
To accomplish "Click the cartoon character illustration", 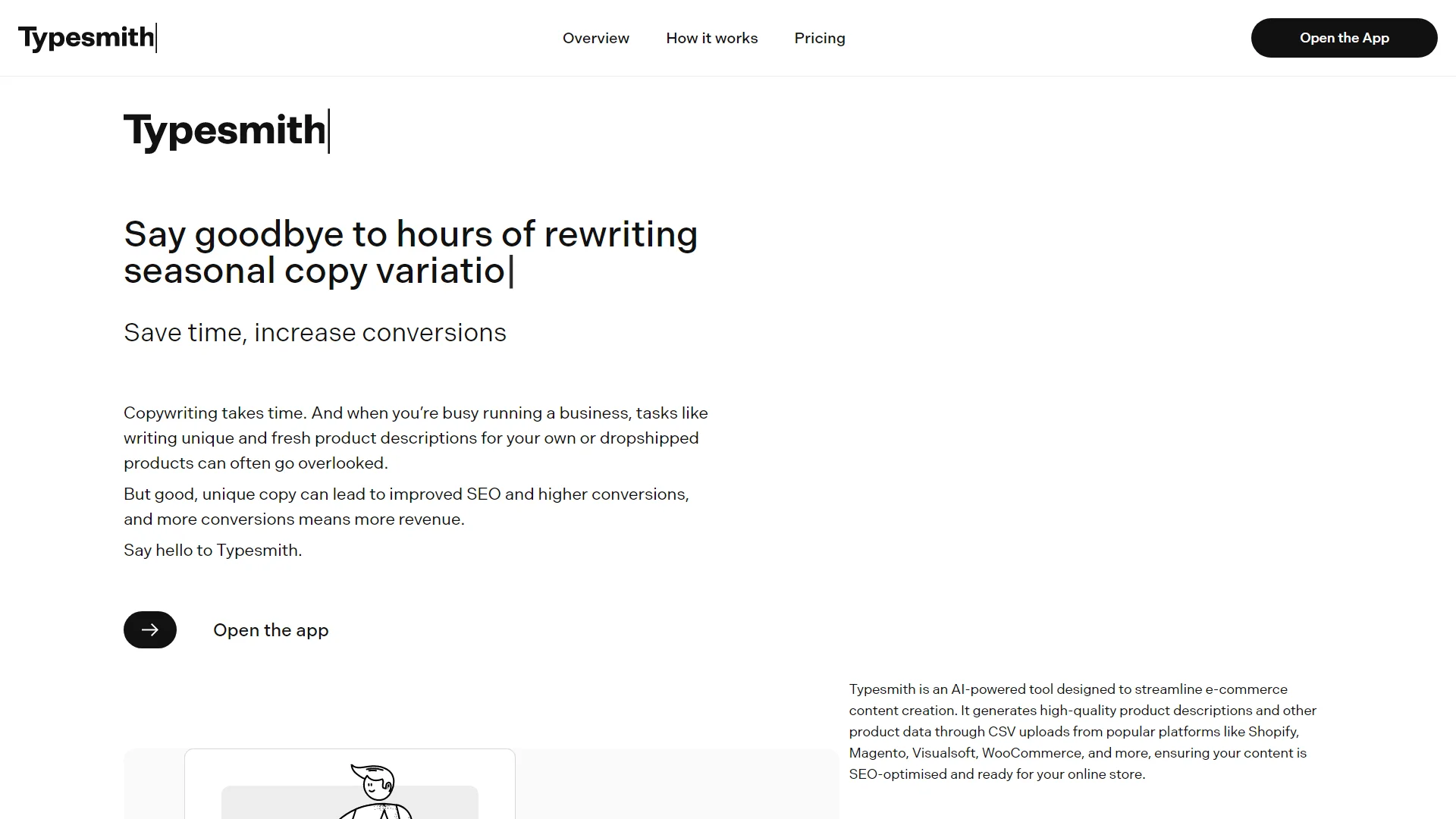I will point(375,789).
